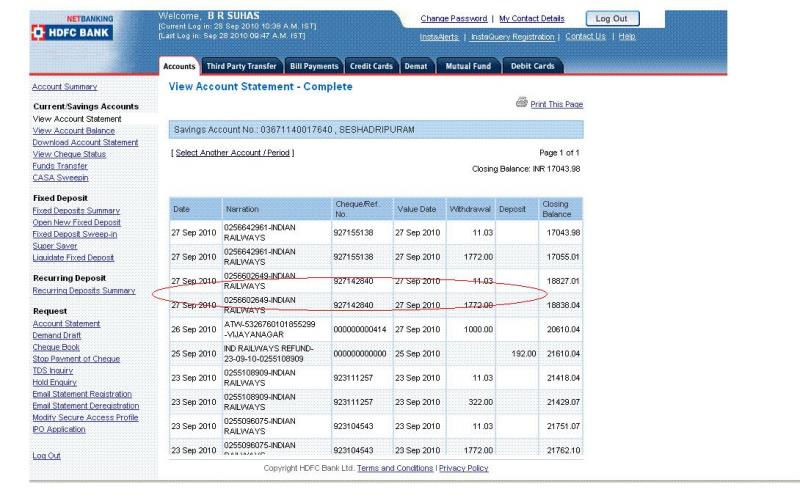
Task: Open the Help link
Action: click(627, 36)
